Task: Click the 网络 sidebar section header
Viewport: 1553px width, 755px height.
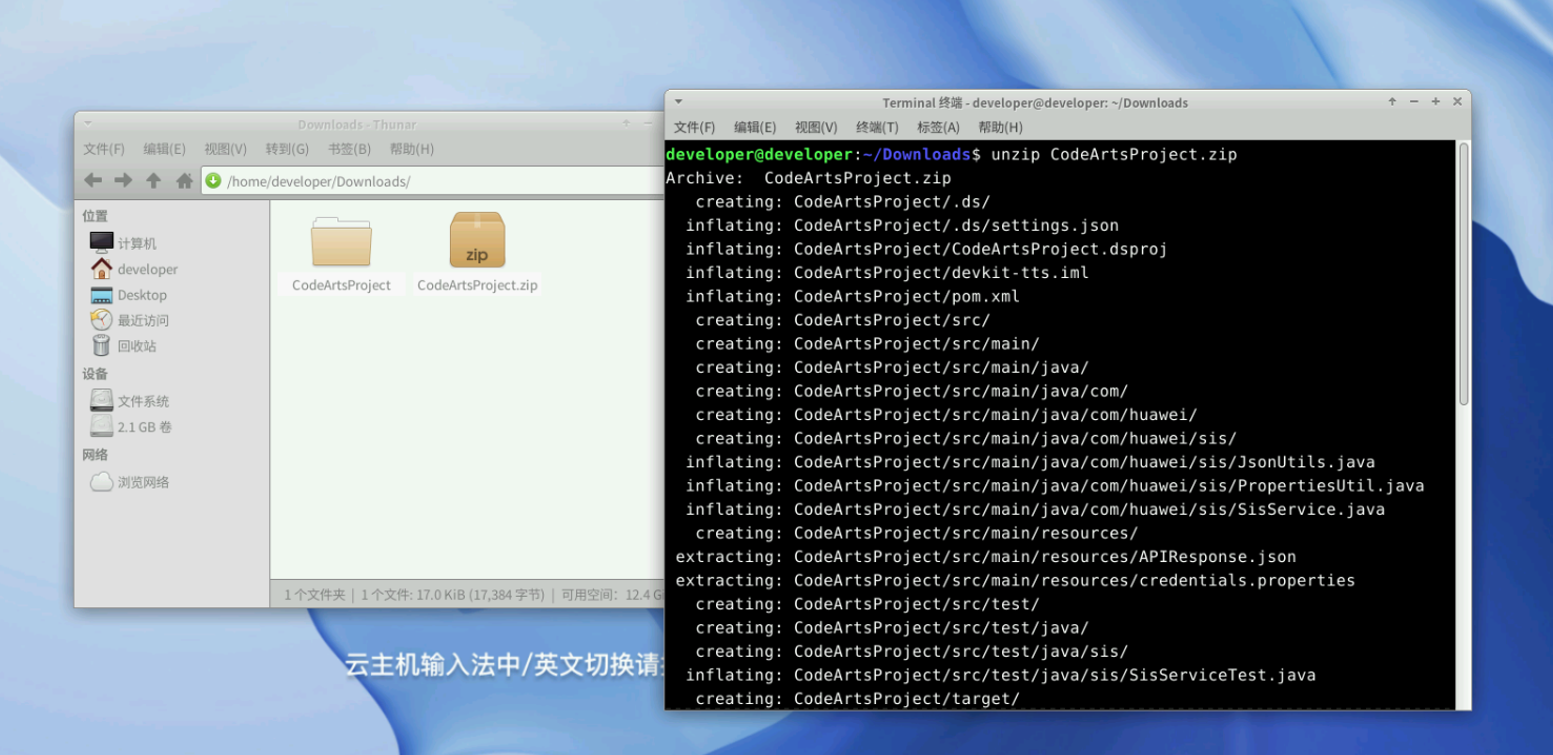Action: coord(95,455)
